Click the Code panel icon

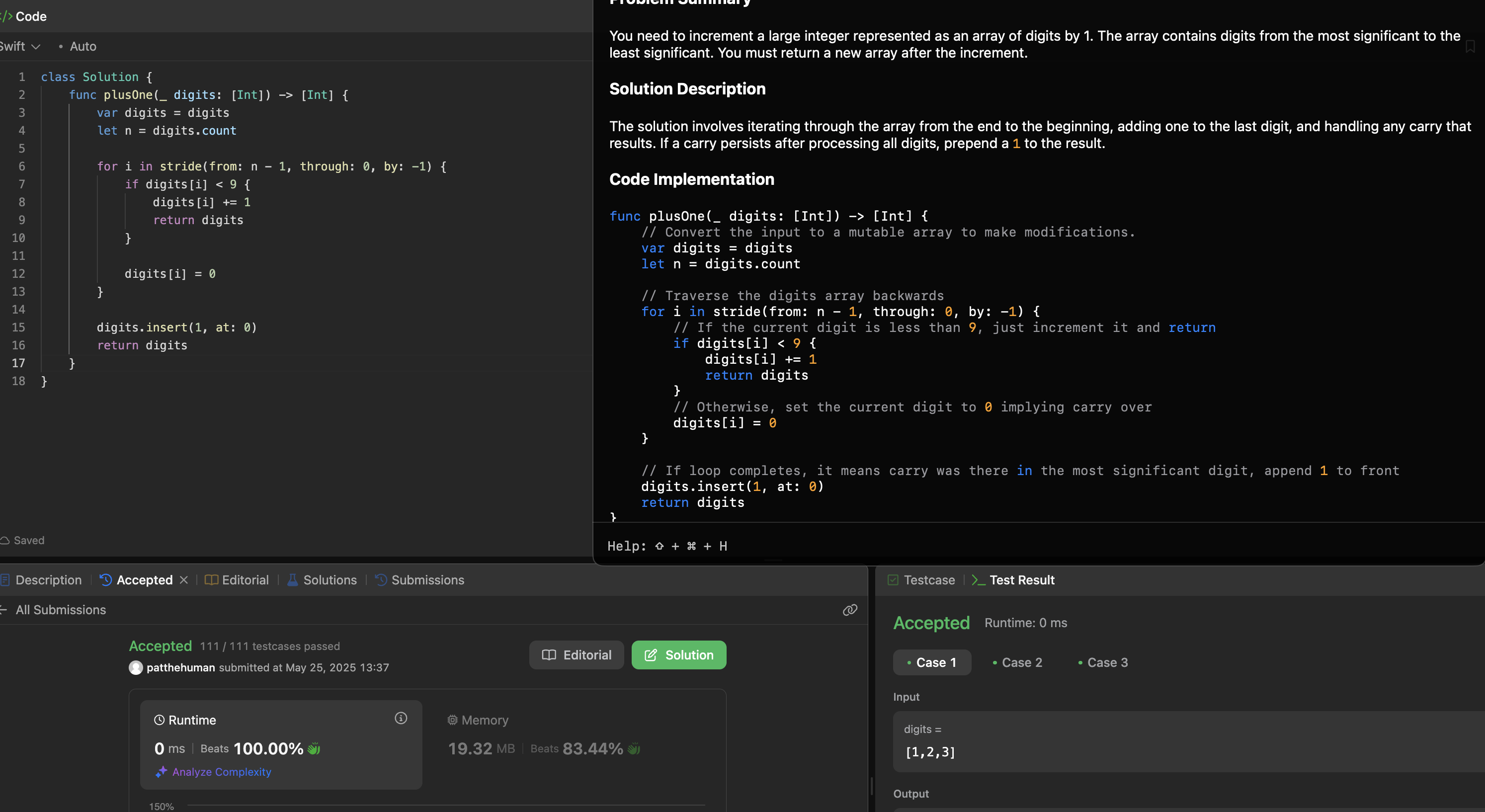(x=7, y=16)
